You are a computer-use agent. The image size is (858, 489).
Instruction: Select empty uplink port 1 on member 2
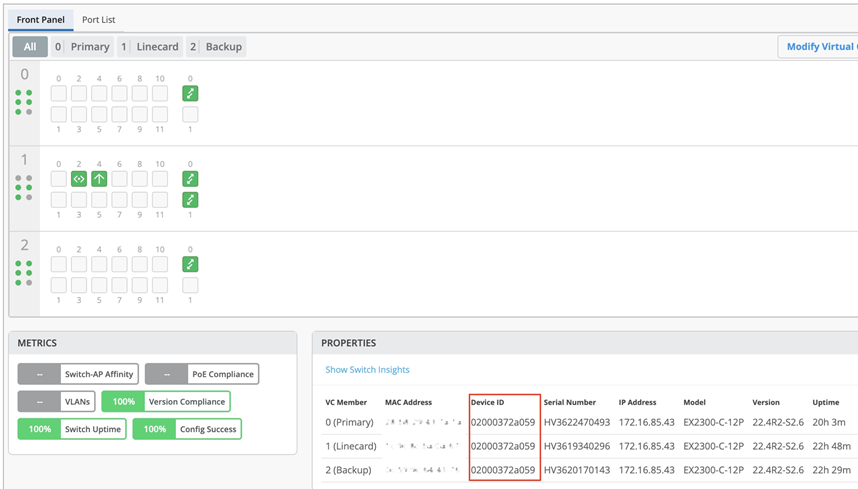click(190, 285)
